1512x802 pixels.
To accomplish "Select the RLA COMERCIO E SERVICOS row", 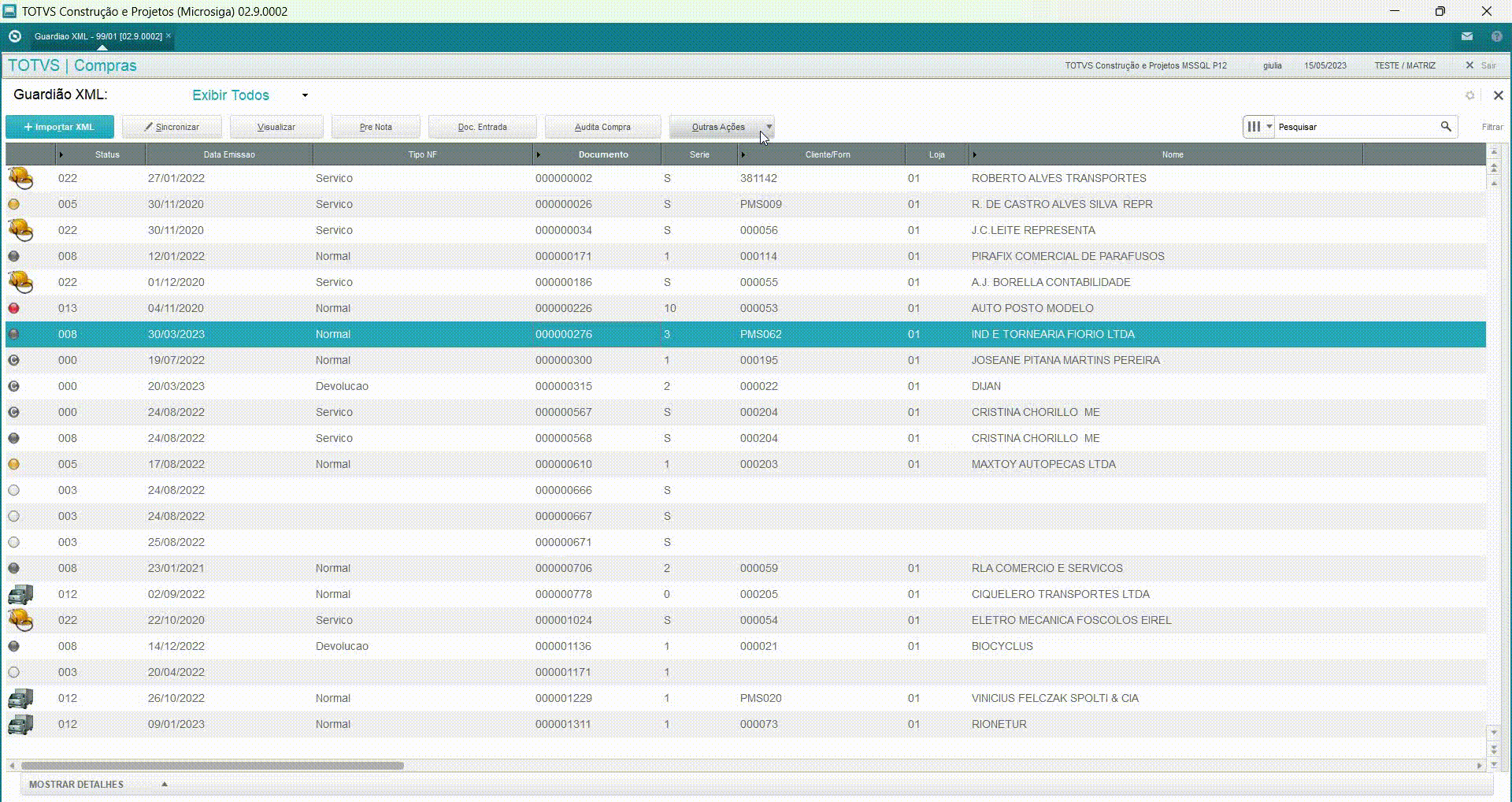I will coord(746,568).
